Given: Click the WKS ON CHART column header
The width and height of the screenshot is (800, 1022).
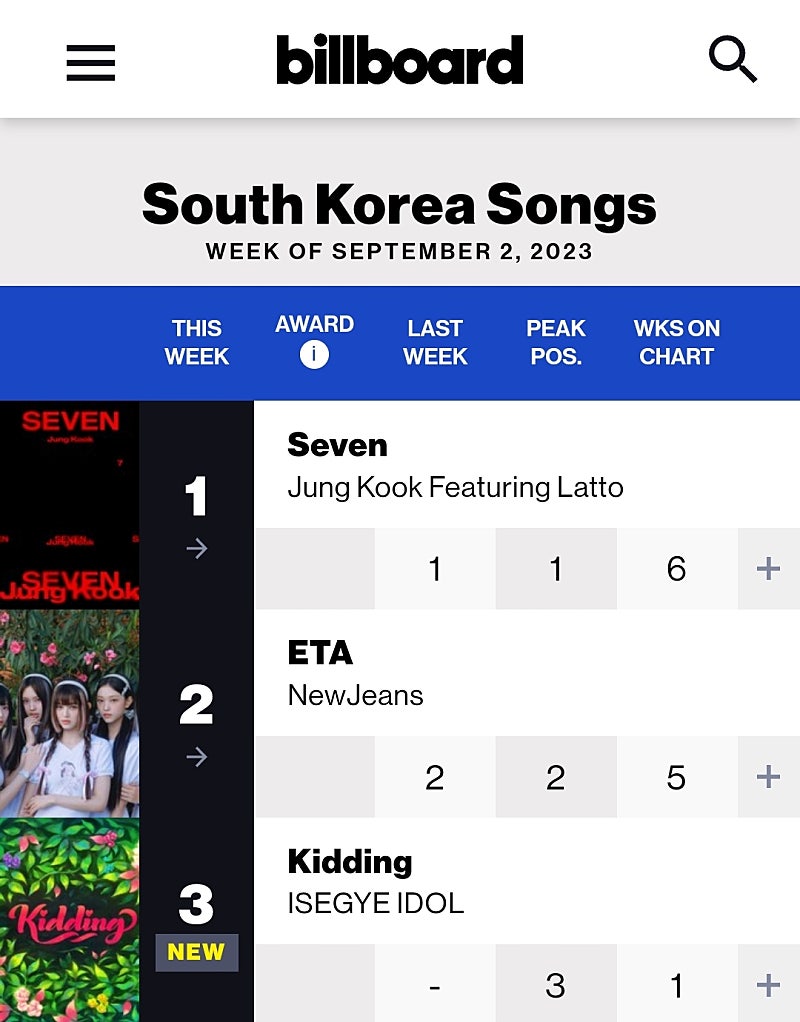Looking at the screenshot, I should (x=676, y=342).
